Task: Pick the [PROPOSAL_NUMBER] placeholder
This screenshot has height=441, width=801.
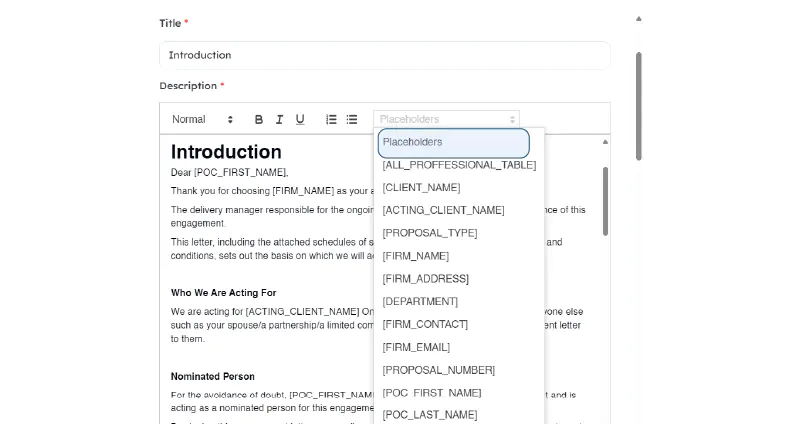Action: tap(438, 370)
